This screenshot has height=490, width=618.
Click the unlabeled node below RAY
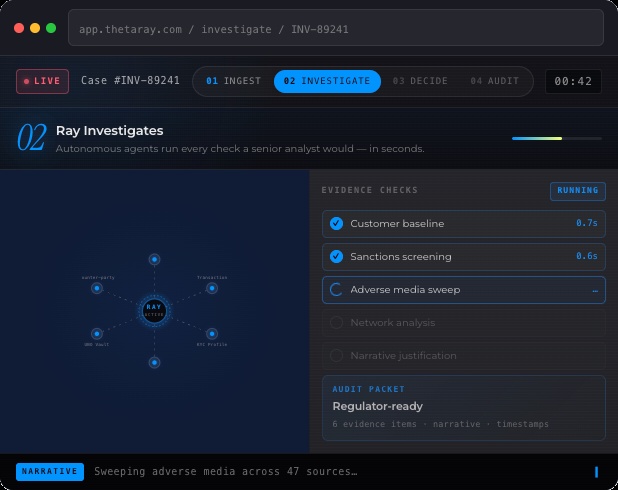[x=154, y=362]
